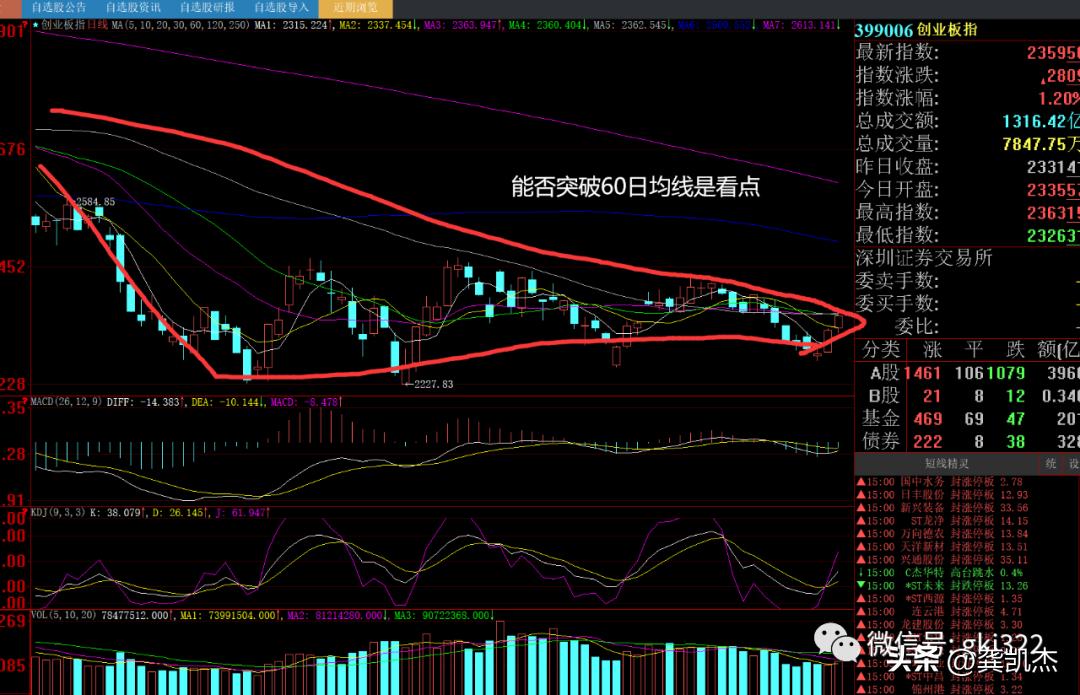Select the 今日开盘 row
This screenshot has width=1080, height=695.
[967, 189]
